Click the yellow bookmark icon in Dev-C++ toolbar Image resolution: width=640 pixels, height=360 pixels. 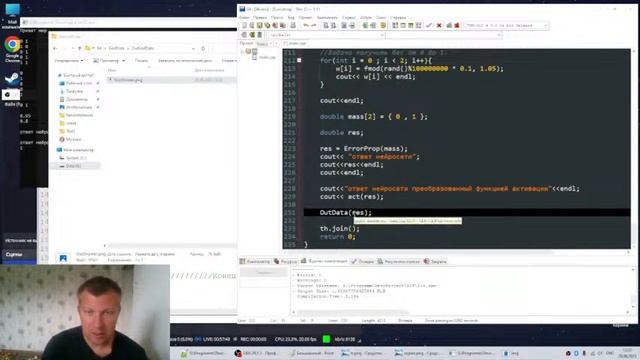383,25
